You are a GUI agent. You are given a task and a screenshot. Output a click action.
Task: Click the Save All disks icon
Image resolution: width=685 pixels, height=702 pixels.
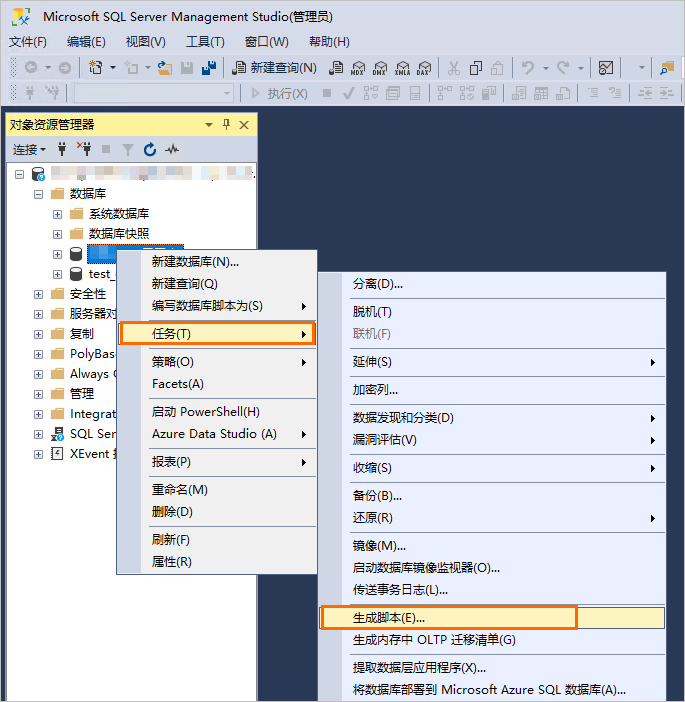coord(209,68)
